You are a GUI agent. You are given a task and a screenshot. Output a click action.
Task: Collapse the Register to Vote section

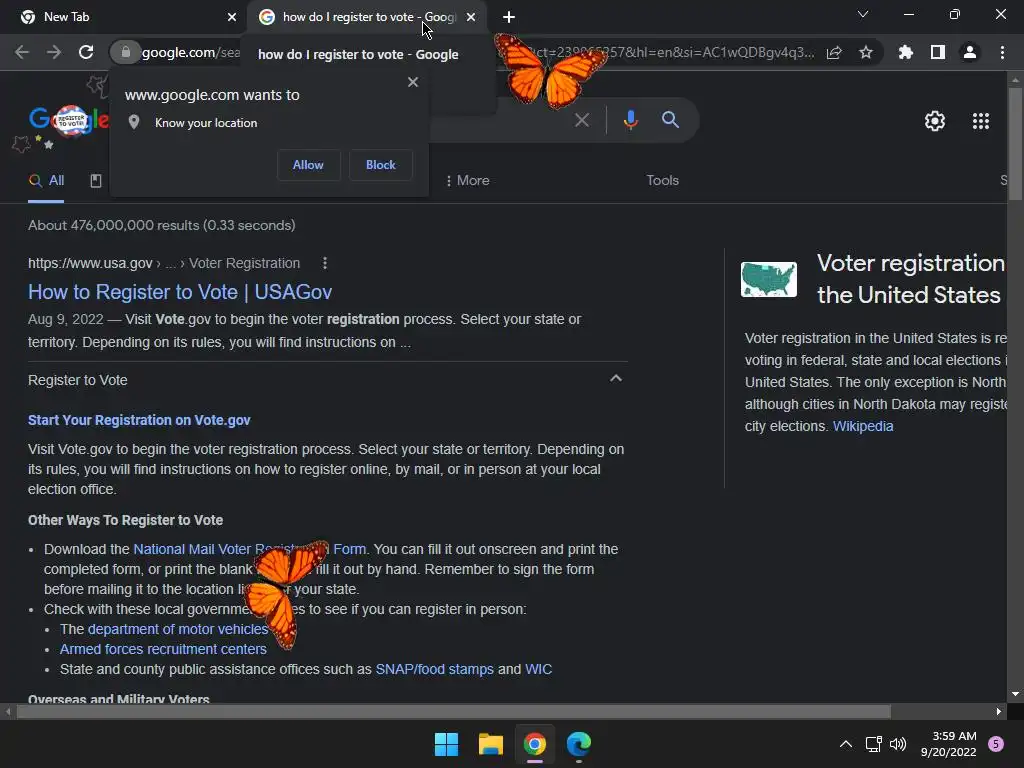pos(615,379)
